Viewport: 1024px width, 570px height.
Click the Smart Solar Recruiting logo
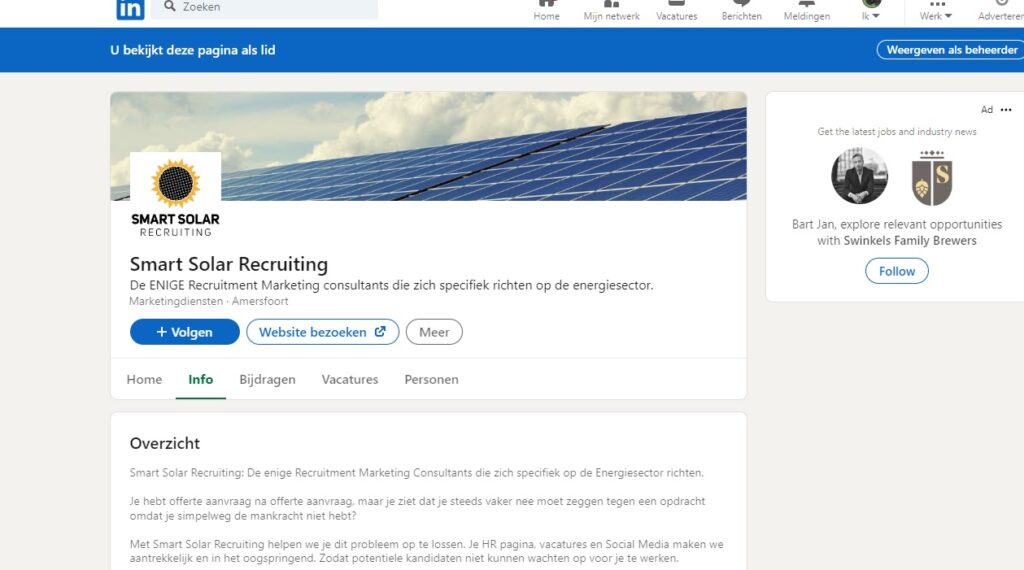pyautogui.click(x=176, y=196)
